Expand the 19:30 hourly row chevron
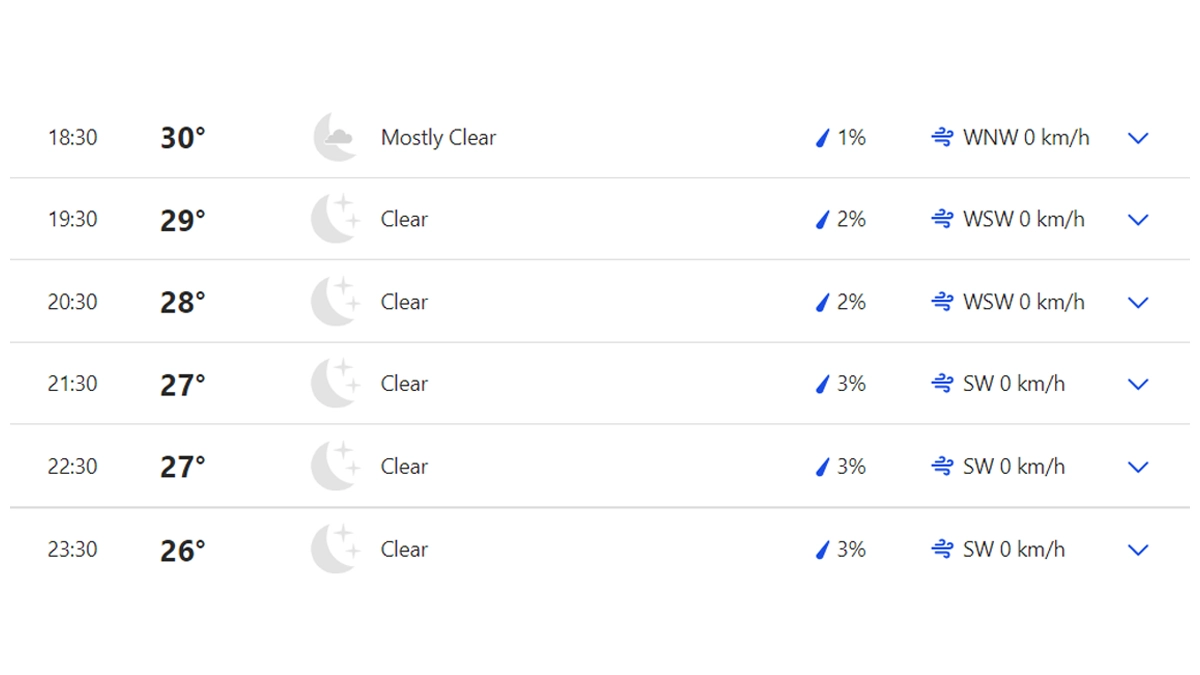Screen dimensions: 1200x675 tap(1138, 220)
